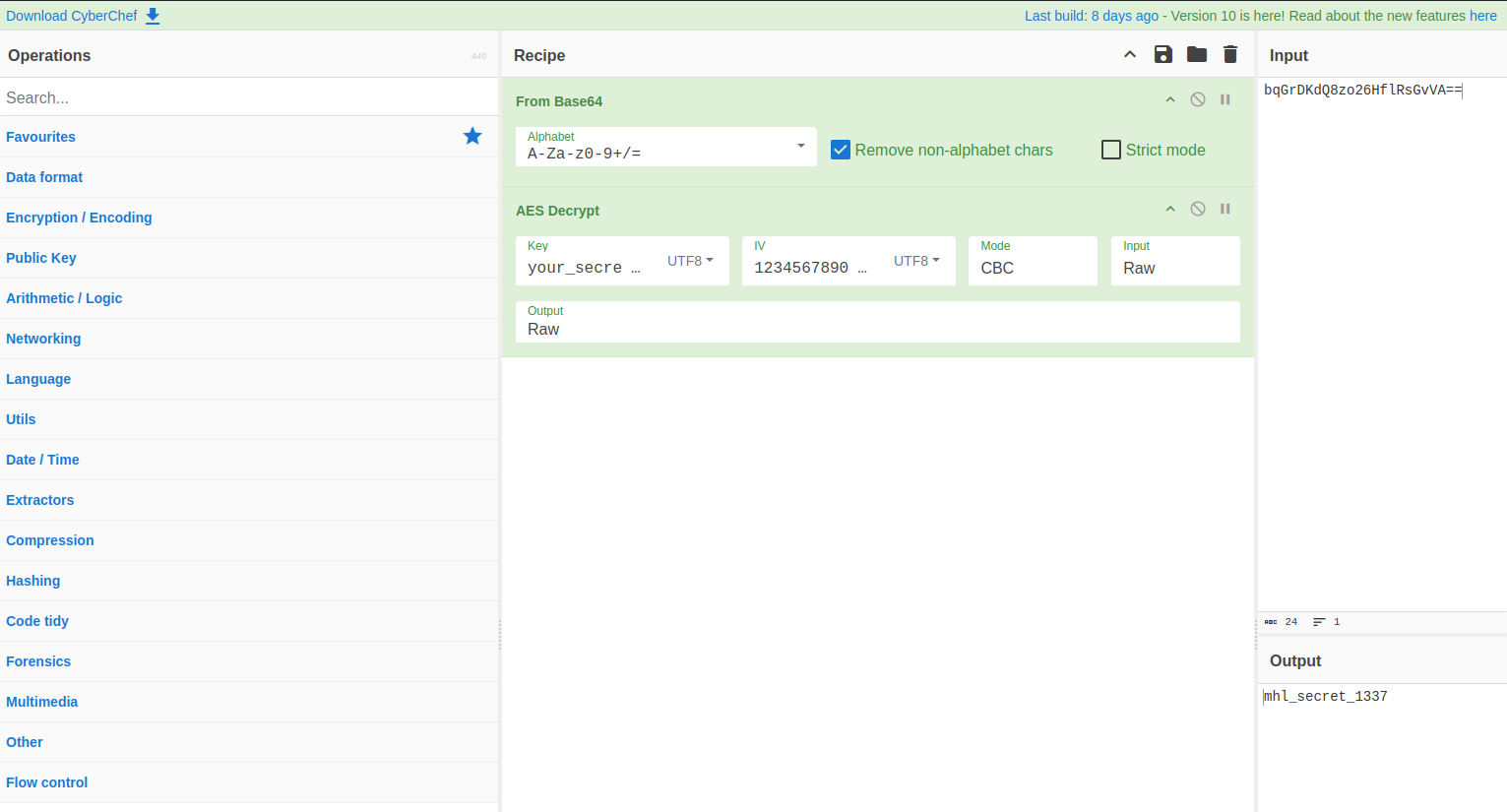Expand the Public Key category
1507x812 pixels.
click(249, 258)
